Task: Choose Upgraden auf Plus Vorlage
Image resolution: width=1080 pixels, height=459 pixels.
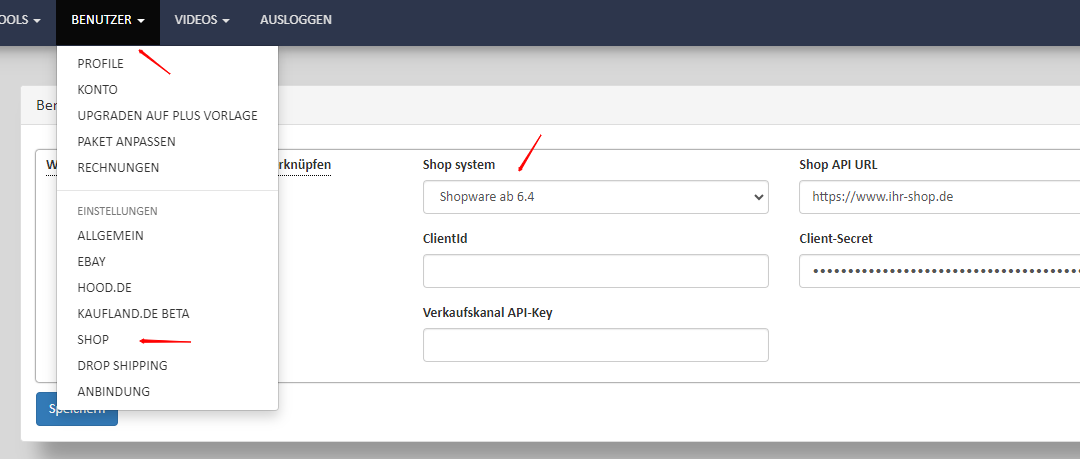Action: (x=167, y=116)
